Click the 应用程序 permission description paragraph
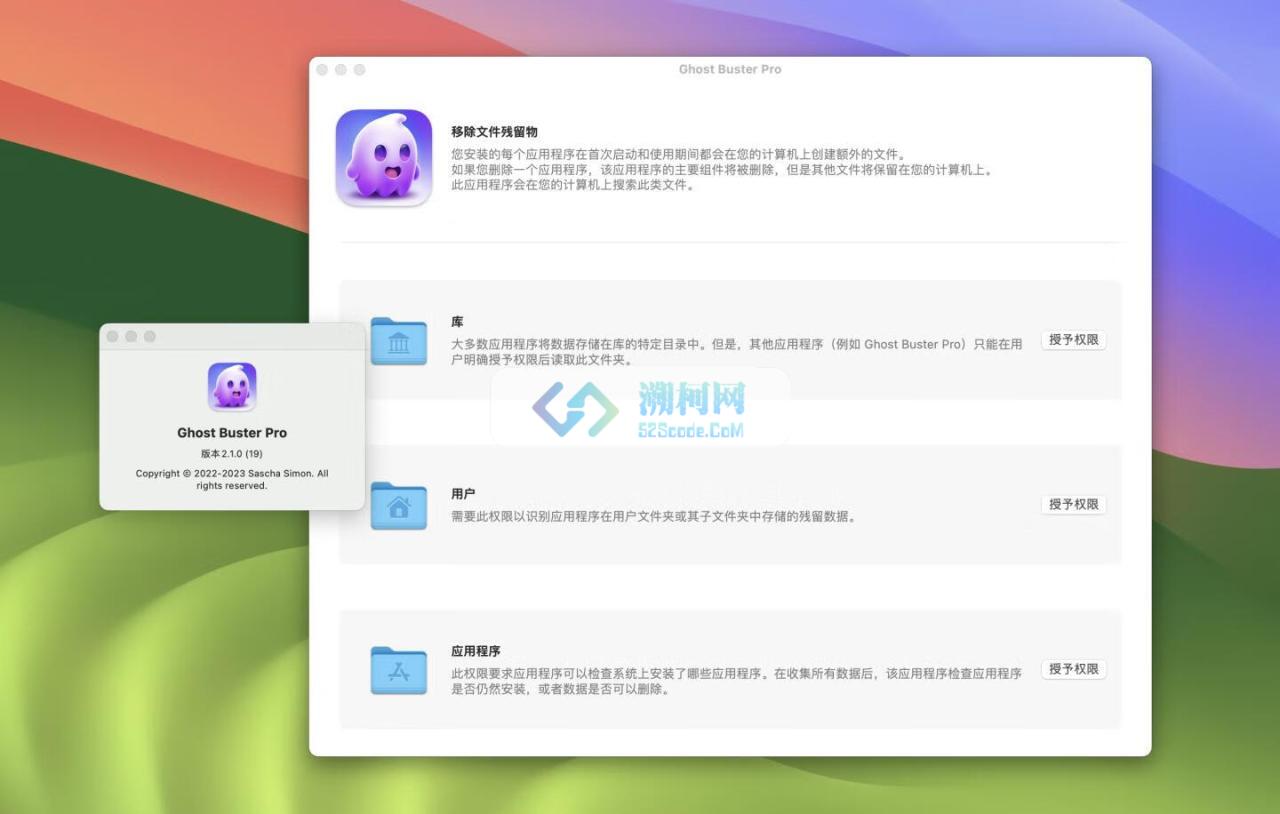The height and width of the screenshot is (814, 1280). click(x=737, y=681)
